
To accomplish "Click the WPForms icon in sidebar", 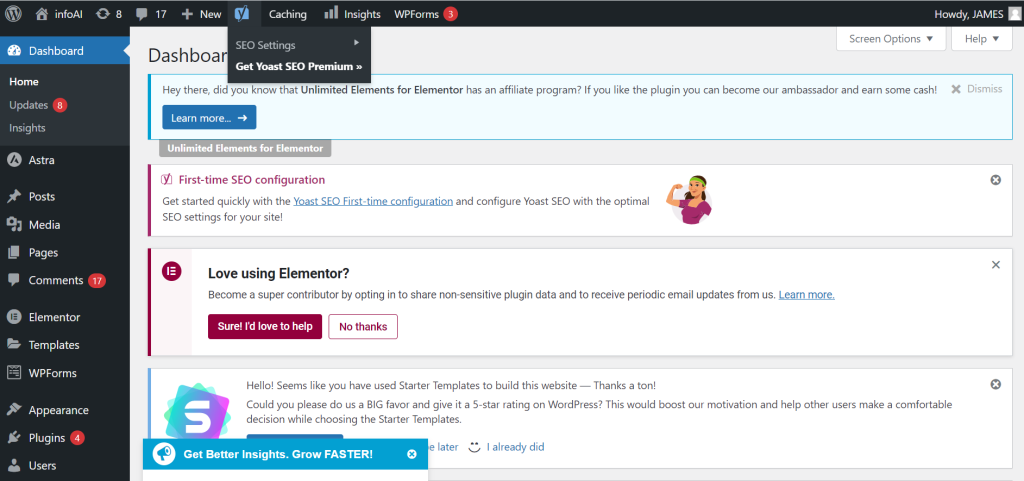I will point(14,373).
